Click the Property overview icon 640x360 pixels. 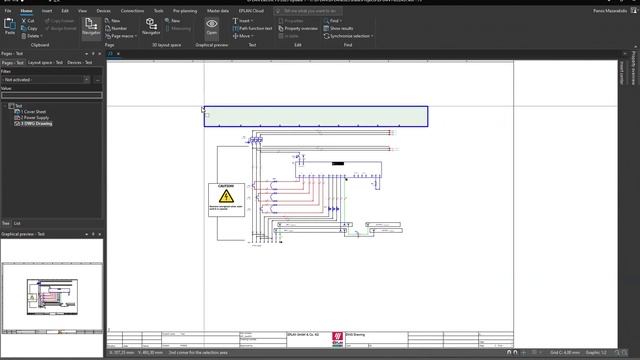281,28
